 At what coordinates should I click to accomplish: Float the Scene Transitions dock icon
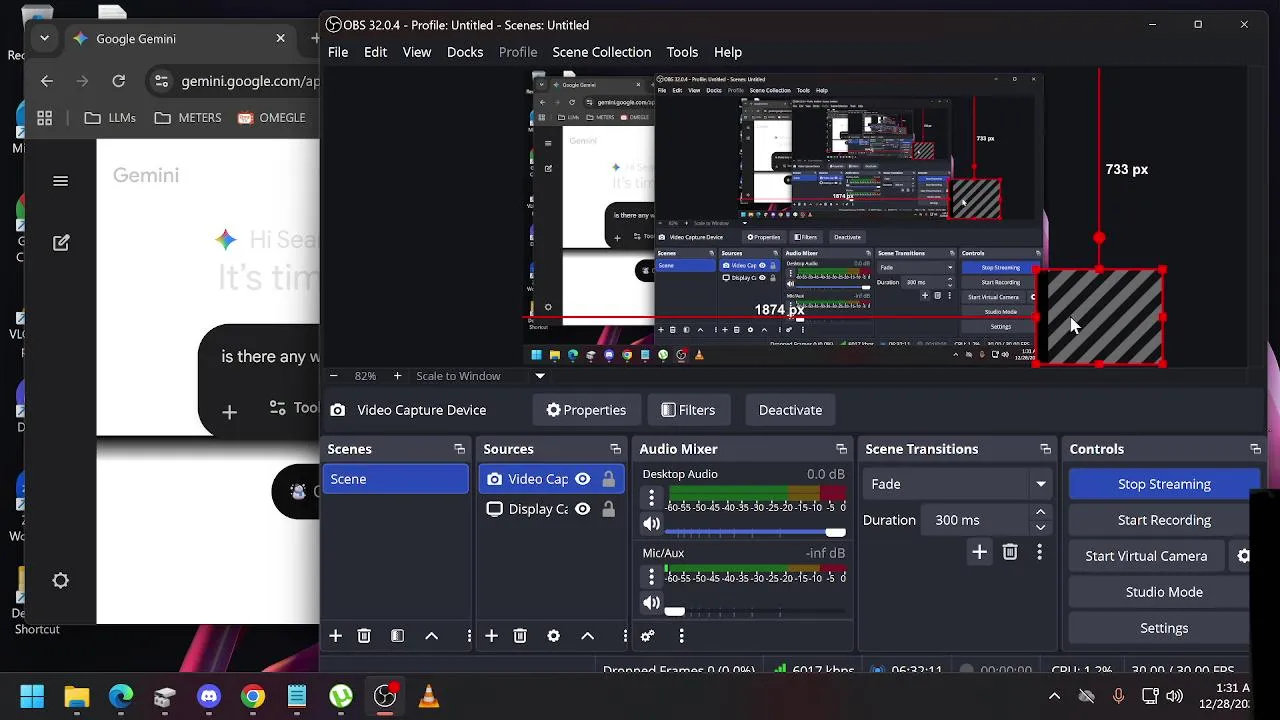click(1045, 449)
